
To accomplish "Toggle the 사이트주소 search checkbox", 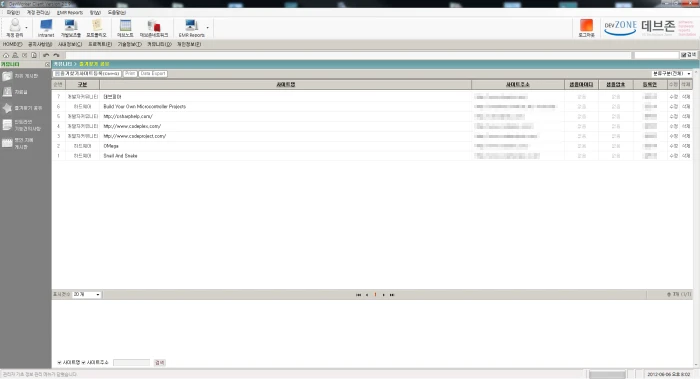I will click(83, 362).
